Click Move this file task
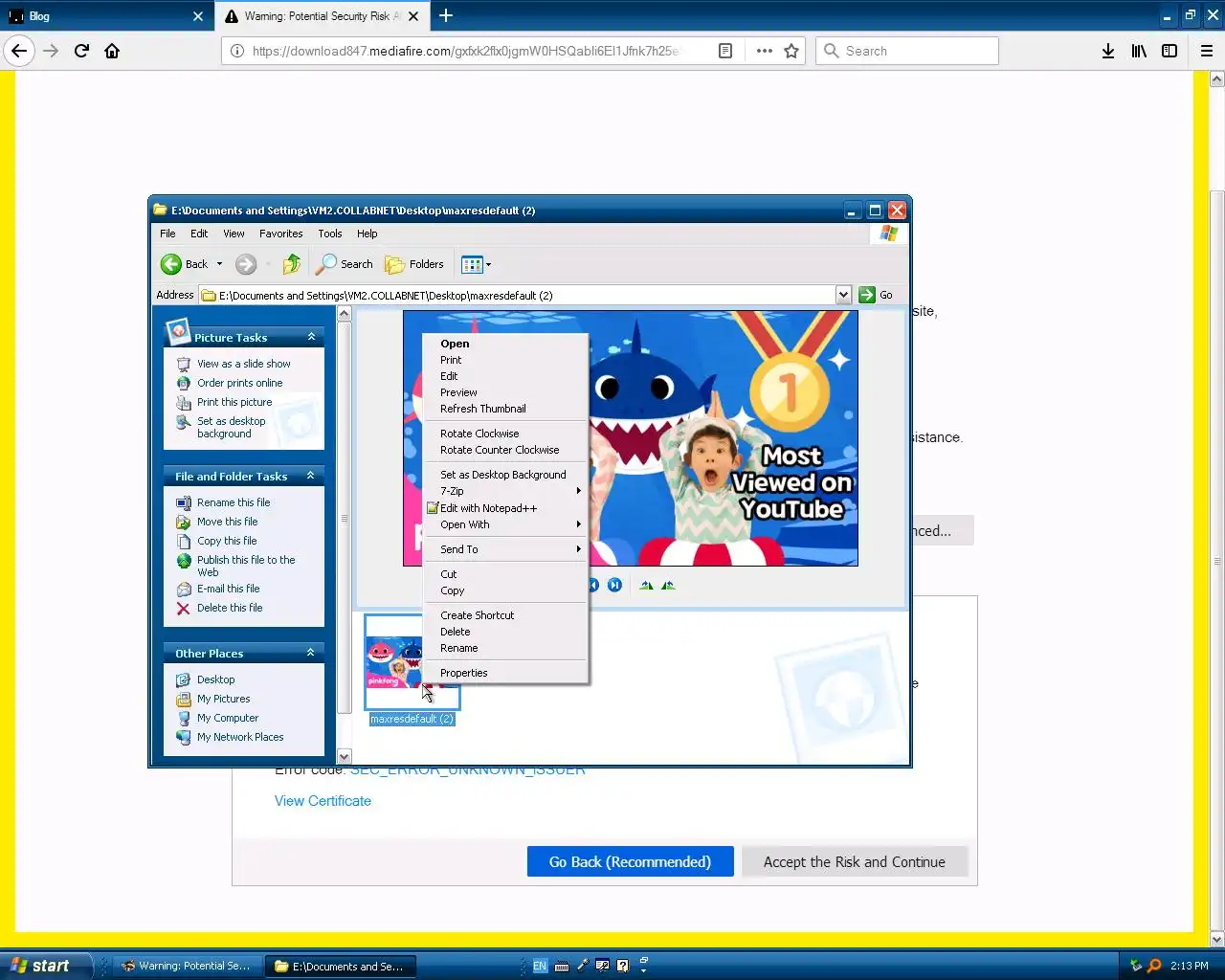This screenshot has height=980, width=1225. click(x=227, y=522)
